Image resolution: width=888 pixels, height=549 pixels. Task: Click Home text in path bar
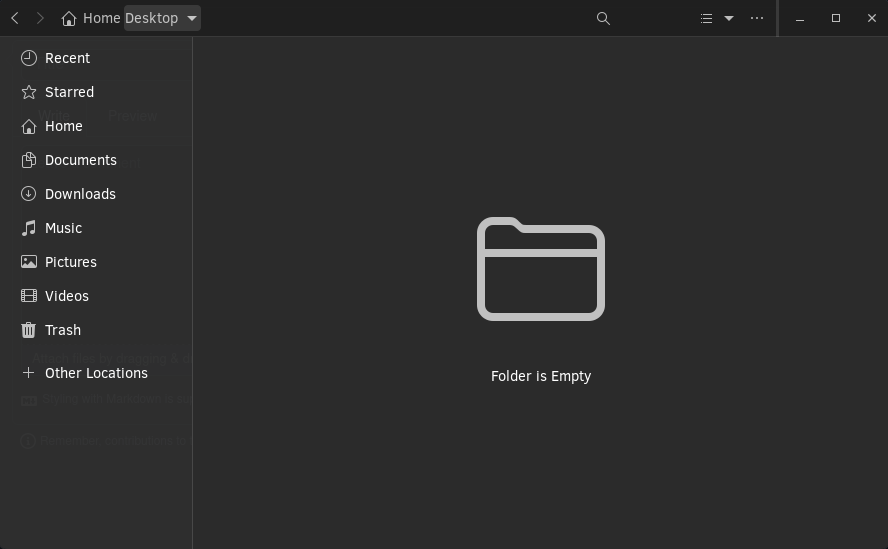click(x=101, y=18)
